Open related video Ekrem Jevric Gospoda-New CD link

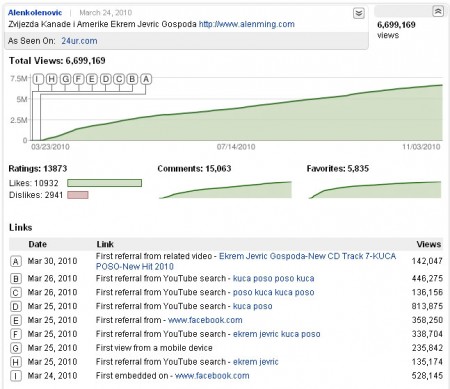point(246,261)
